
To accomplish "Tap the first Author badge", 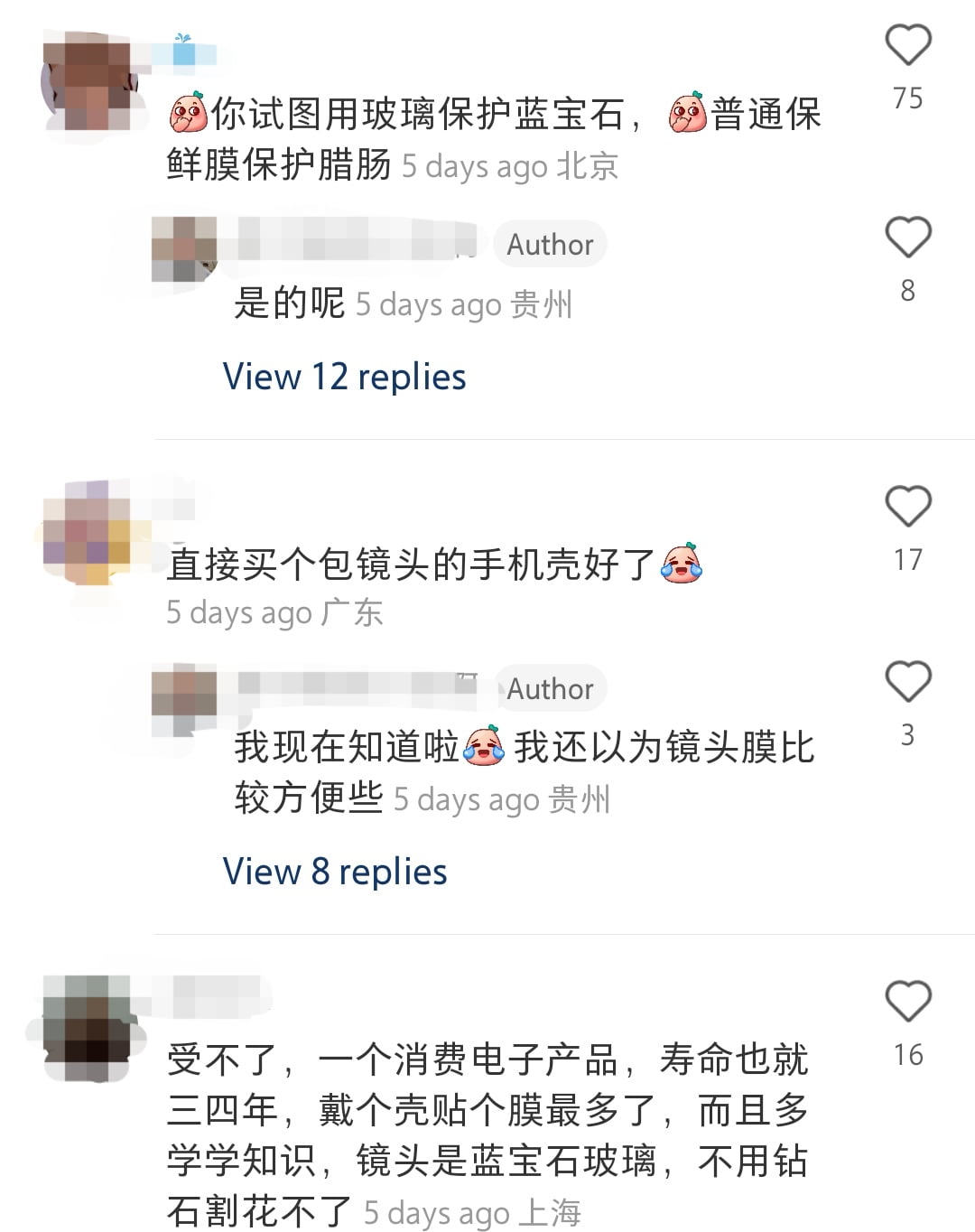I will pyautogui.click(x=550, y=244).
